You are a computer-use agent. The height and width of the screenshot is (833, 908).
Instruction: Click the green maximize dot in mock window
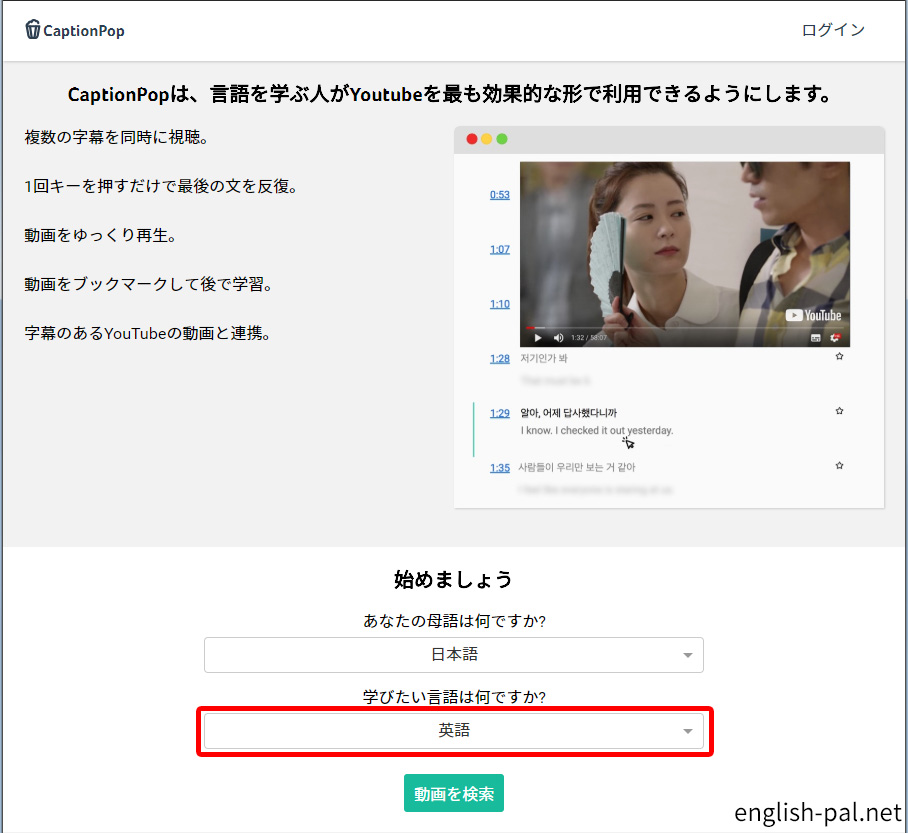click(501, 139)
